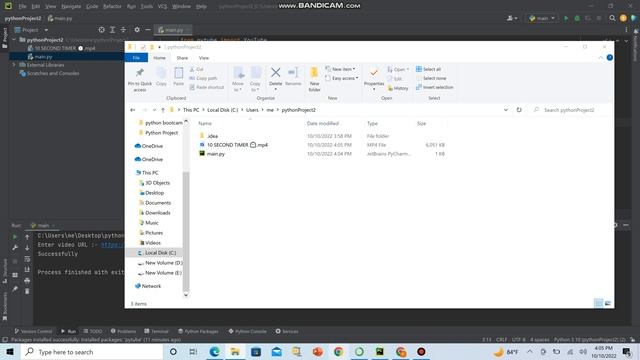Open PyCharm Refactor menu

112,6
